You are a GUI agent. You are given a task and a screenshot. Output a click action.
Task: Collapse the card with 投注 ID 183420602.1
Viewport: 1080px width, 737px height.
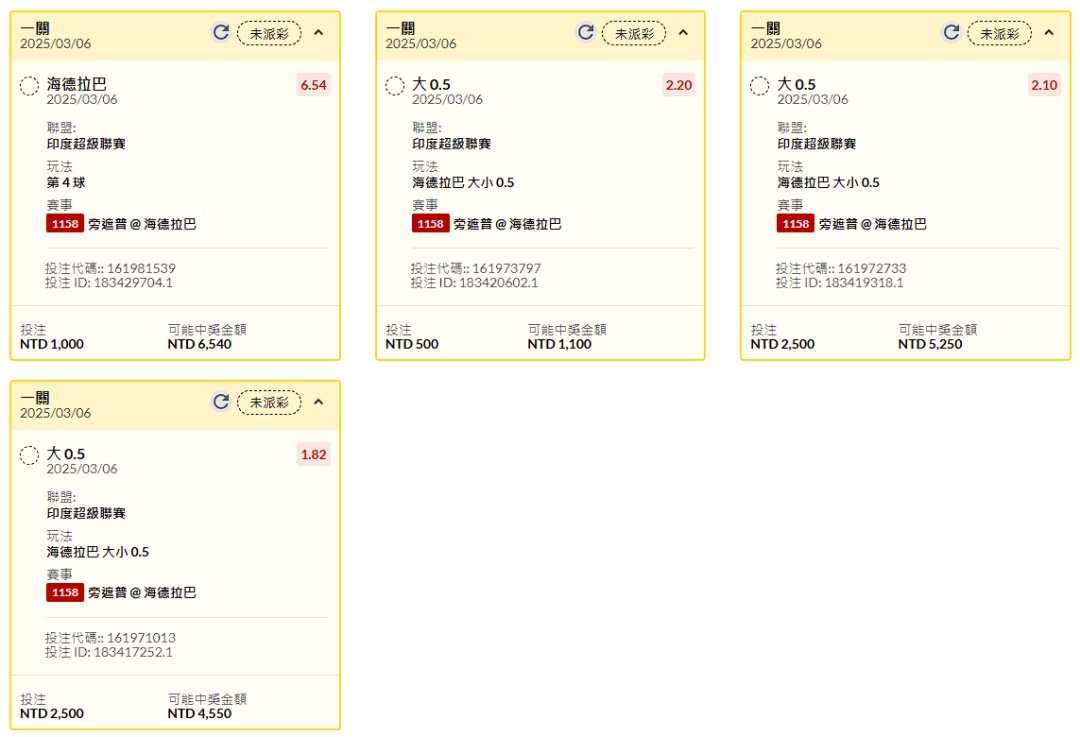pyautogui.click(x=683, y=32)
